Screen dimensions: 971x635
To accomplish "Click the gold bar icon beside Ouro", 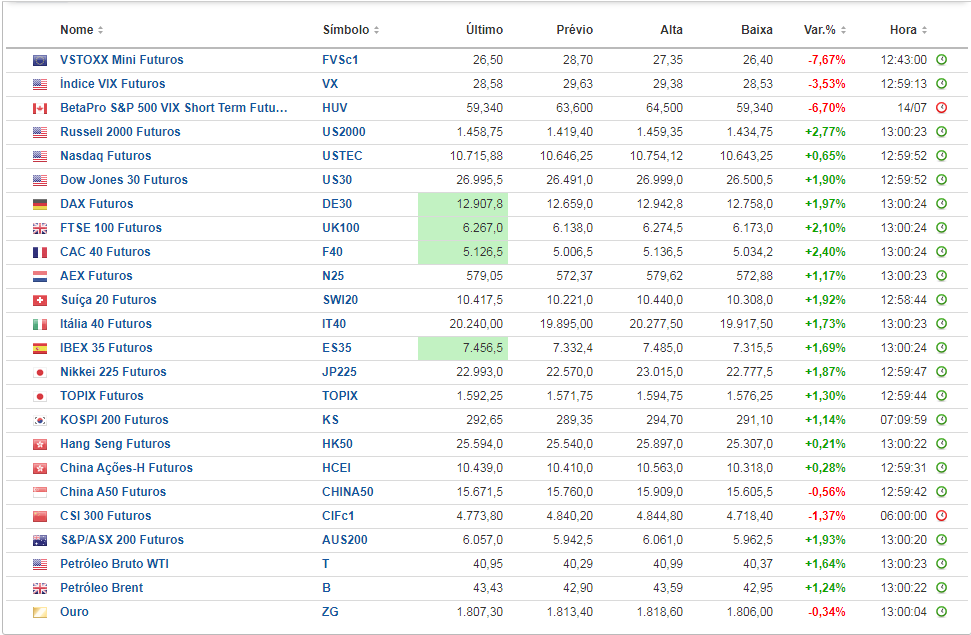I will pyautogui.click(x=40, y=612).
